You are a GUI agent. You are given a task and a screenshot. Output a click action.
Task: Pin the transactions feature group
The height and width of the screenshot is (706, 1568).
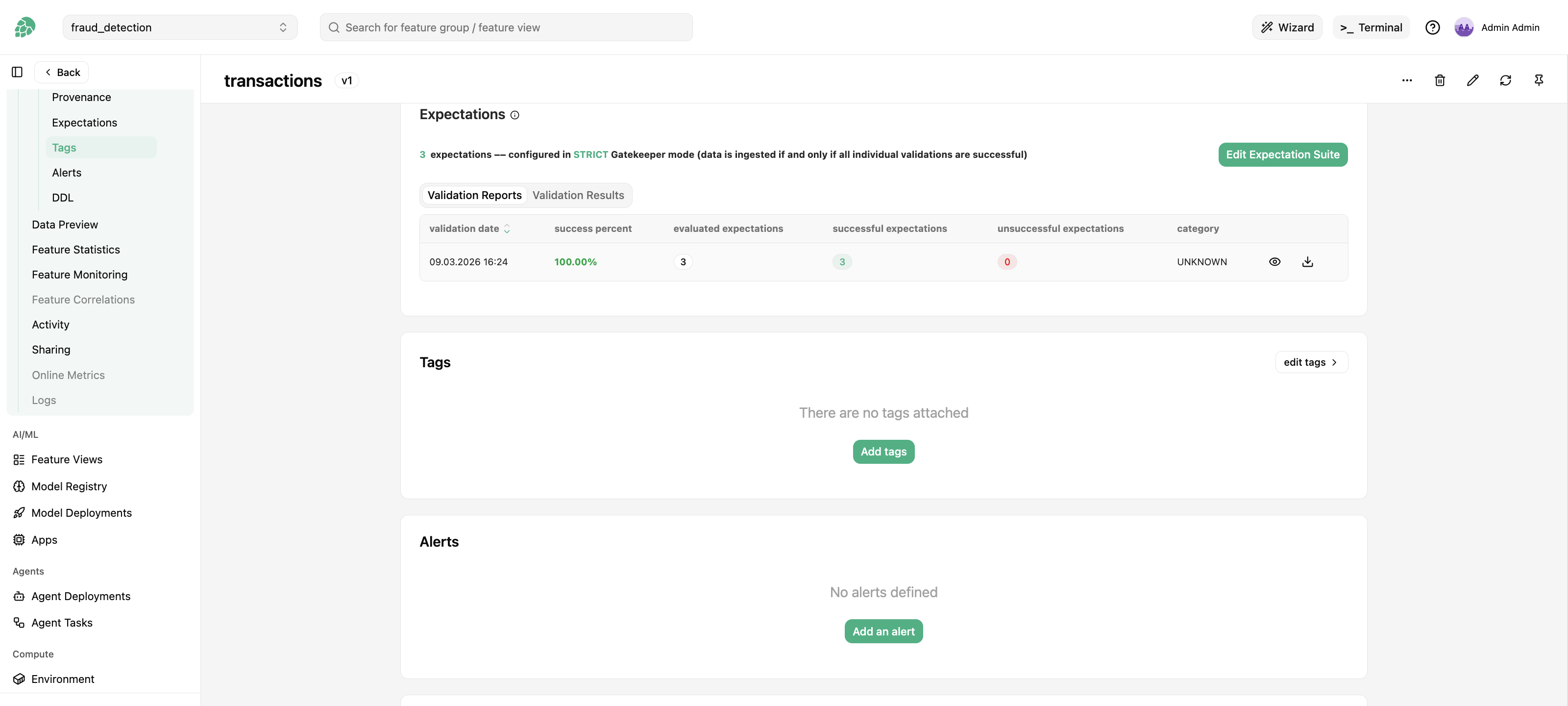pyautogui.click(x=1538, y=80)
